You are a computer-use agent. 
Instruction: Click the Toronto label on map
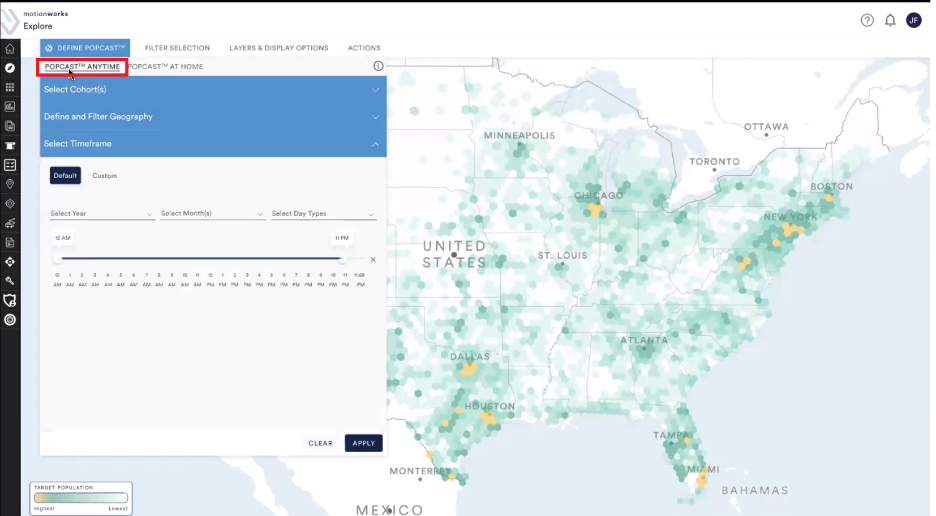(x=715, y=162)
